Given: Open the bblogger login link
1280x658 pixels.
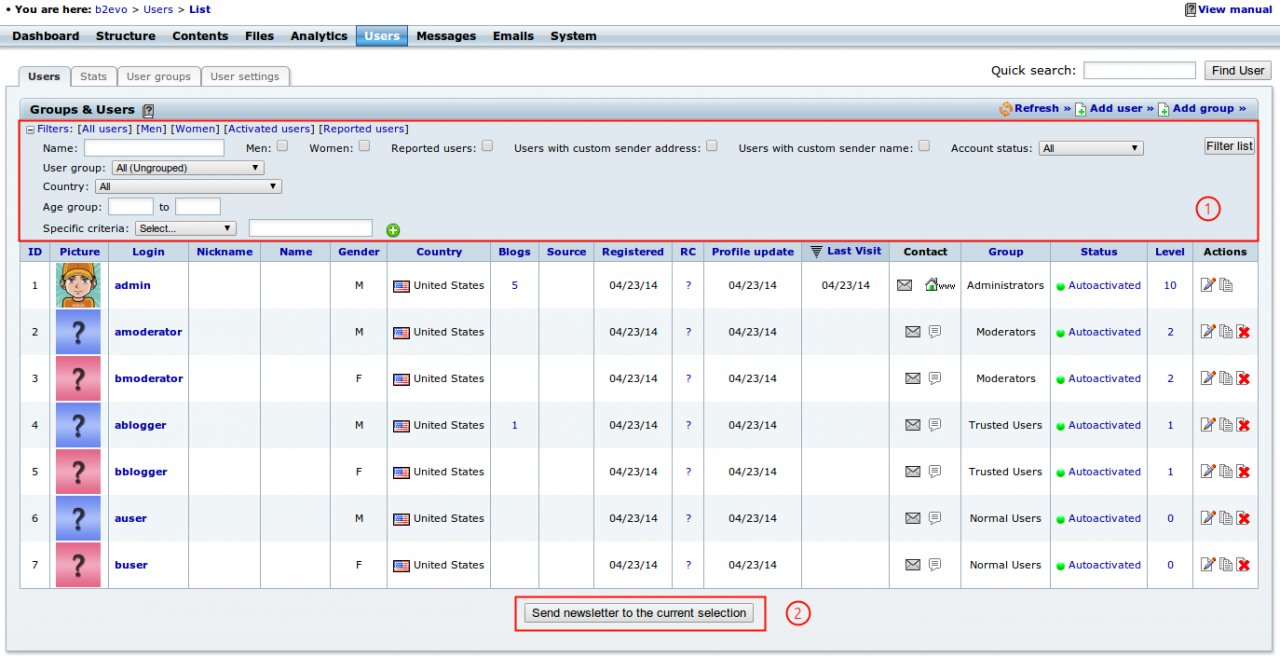Looking at the screenshot, I should point(141,472).
